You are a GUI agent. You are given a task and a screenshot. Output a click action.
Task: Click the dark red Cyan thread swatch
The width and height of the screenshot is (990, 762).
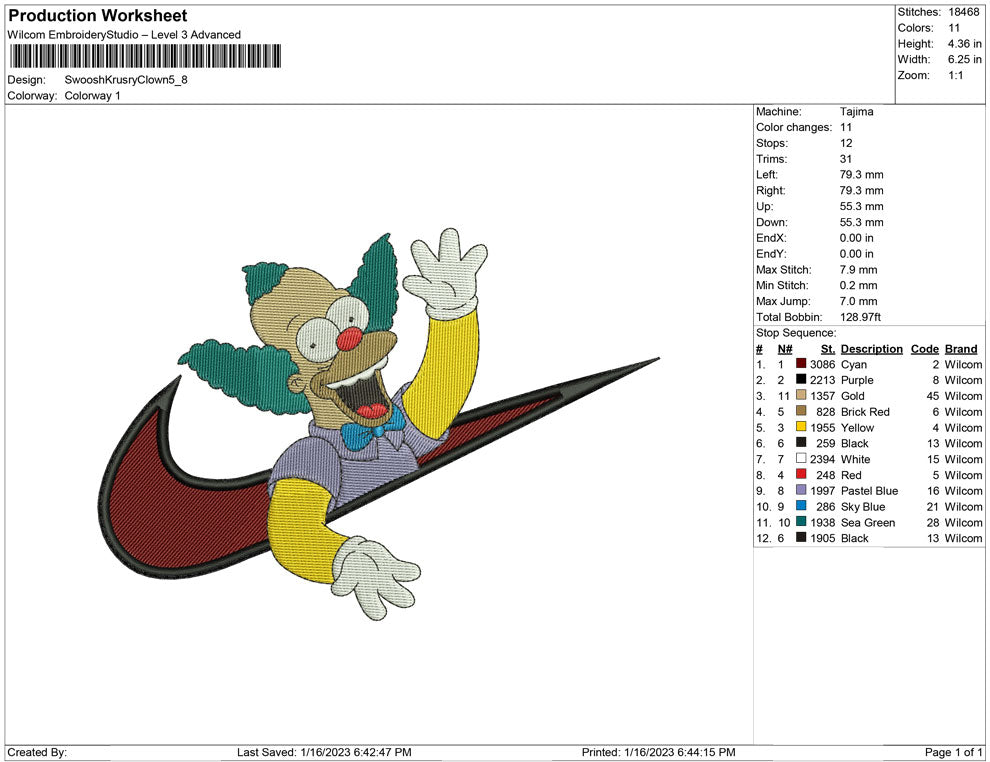pos(801,364)
